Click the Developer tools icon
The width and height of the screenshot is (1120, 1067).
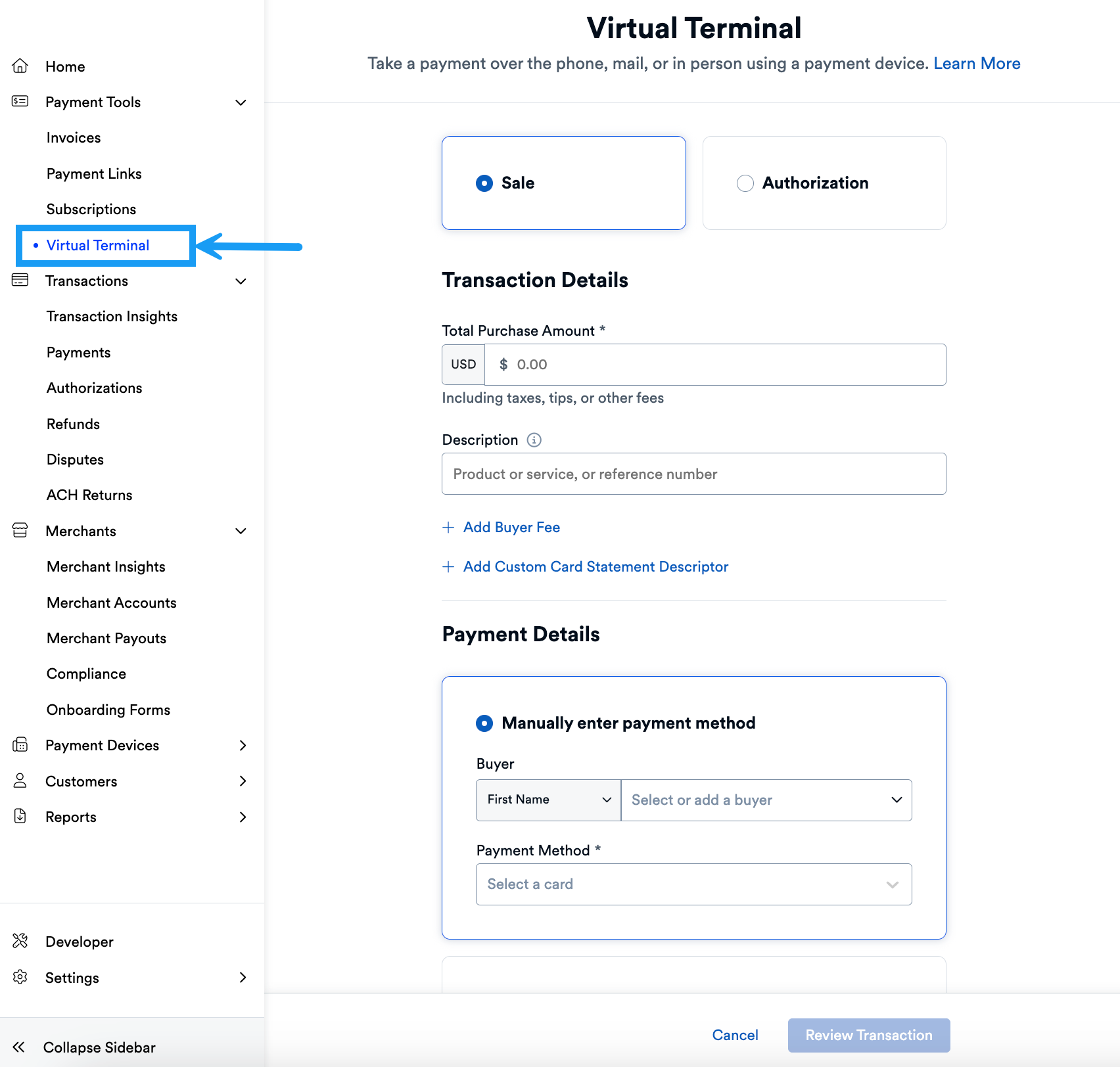20,941
